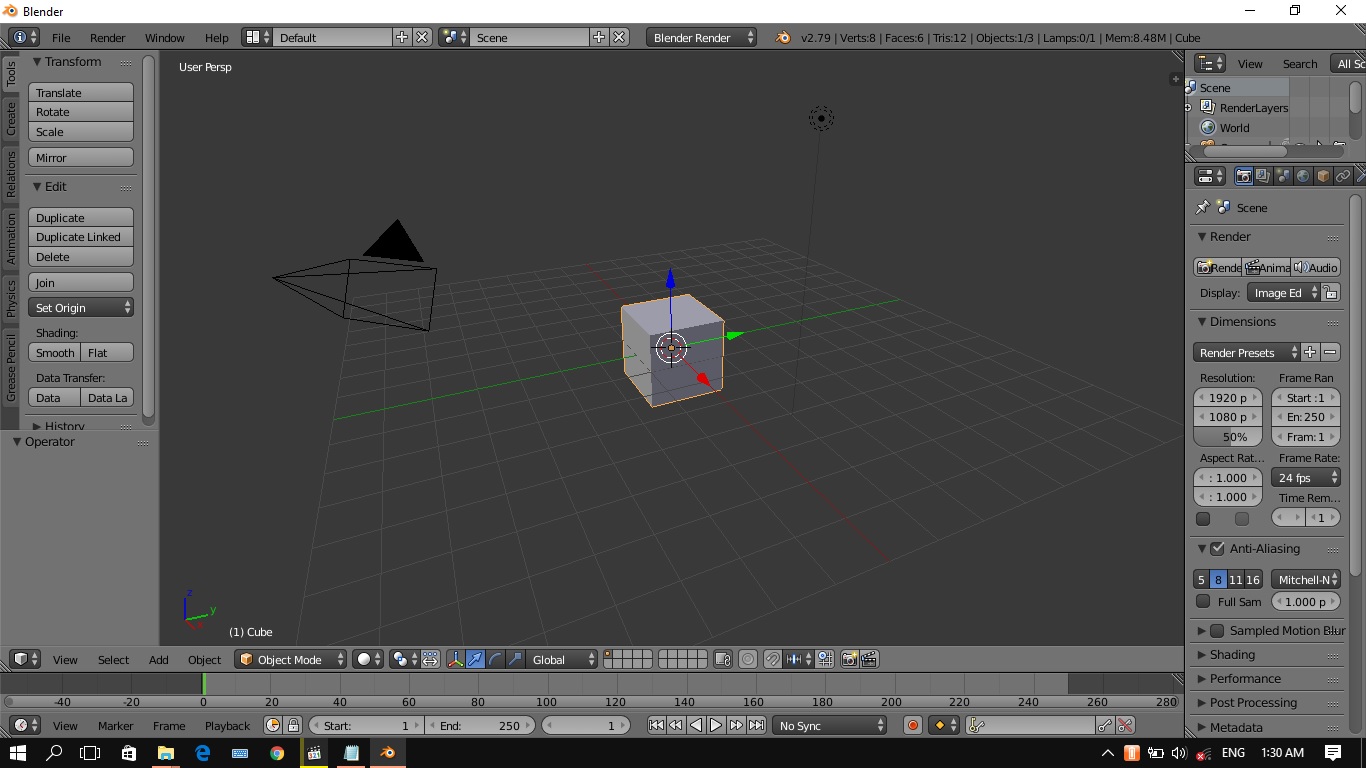Open the Render properties camera tab
This screenshot has height=768, width=1366.
pos(1243,176)
